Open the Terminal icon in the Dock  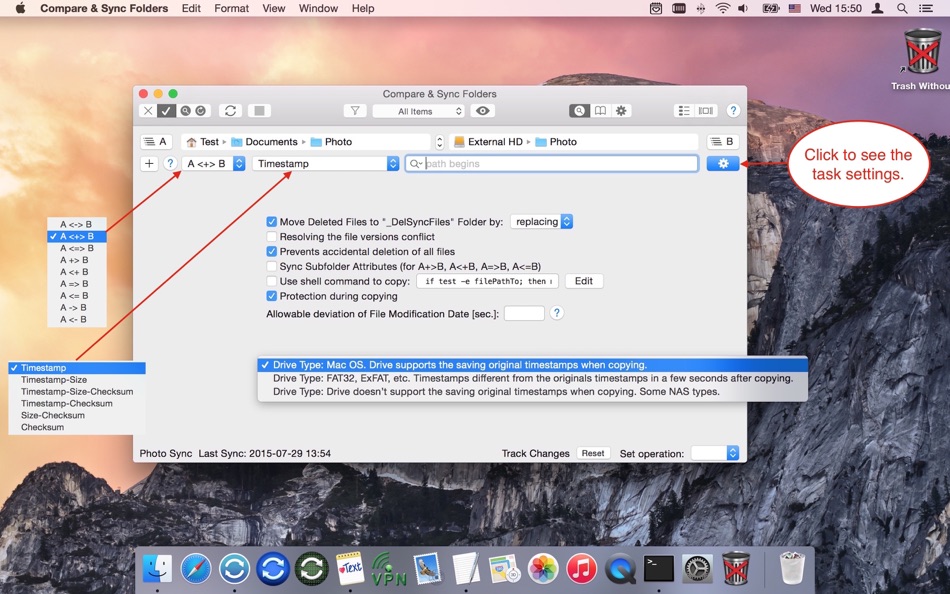(x=659, y=569)
